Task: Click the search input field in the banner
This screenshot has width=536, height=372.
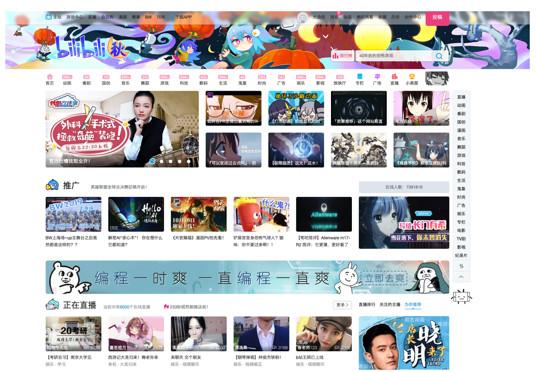Action: tap(395, 56)
